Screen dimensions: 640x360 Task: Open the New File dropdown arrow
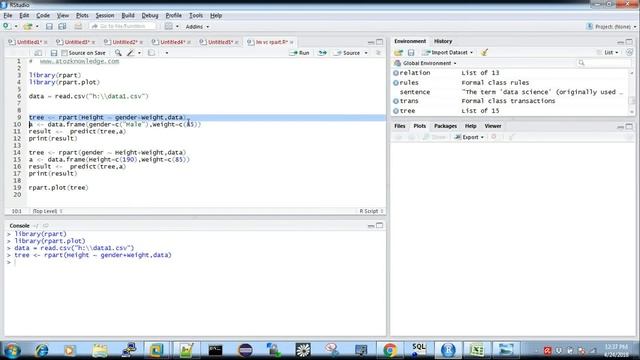pos(16,27)
